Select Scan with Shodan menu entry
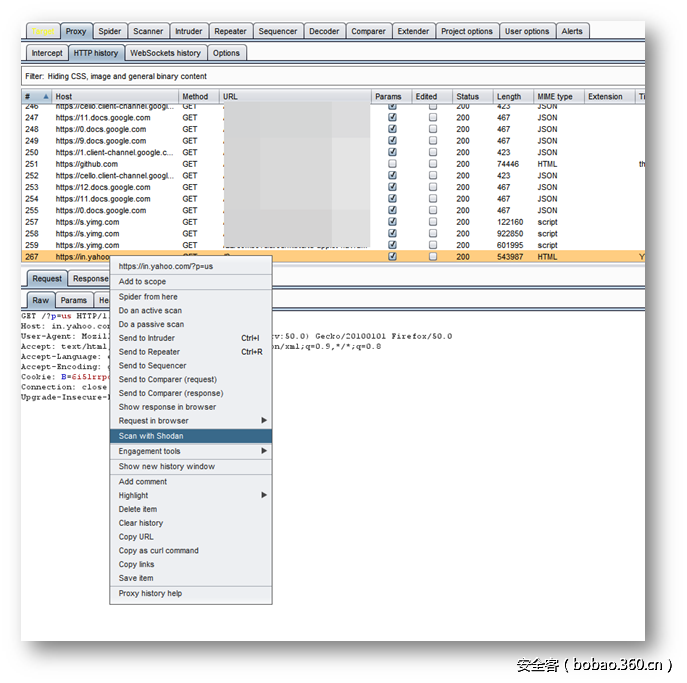687x683 pixels. [x=190, y=436]
